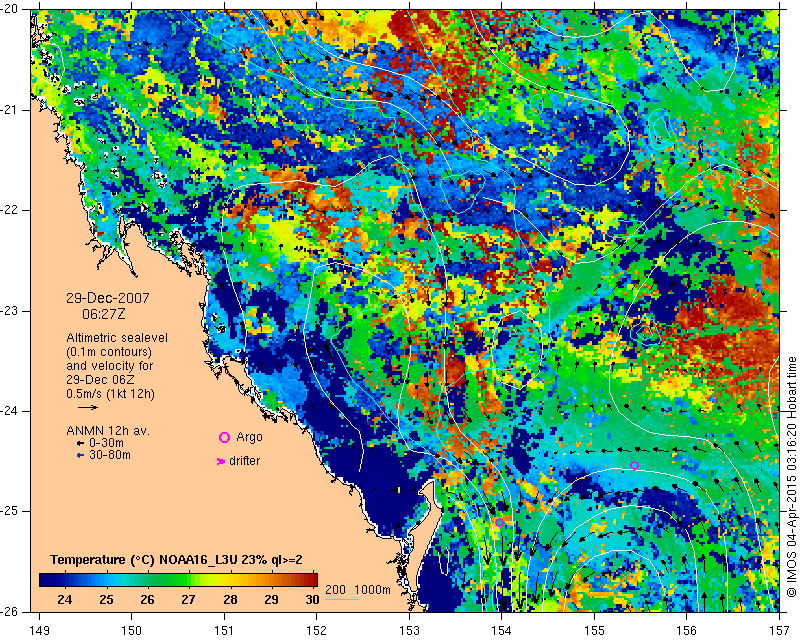Click the "30-80m" depth label
Image resolution: width=800 pixels, height=640 pixels.
coord(110,455)
